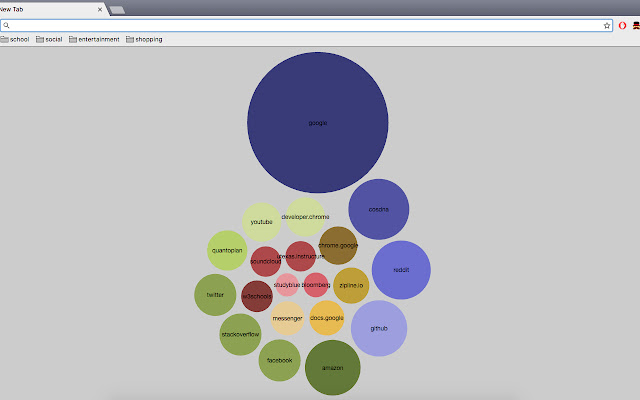
Task: Click the quantopian bubble
Action: pyautogui.click(x=227, y=250)
